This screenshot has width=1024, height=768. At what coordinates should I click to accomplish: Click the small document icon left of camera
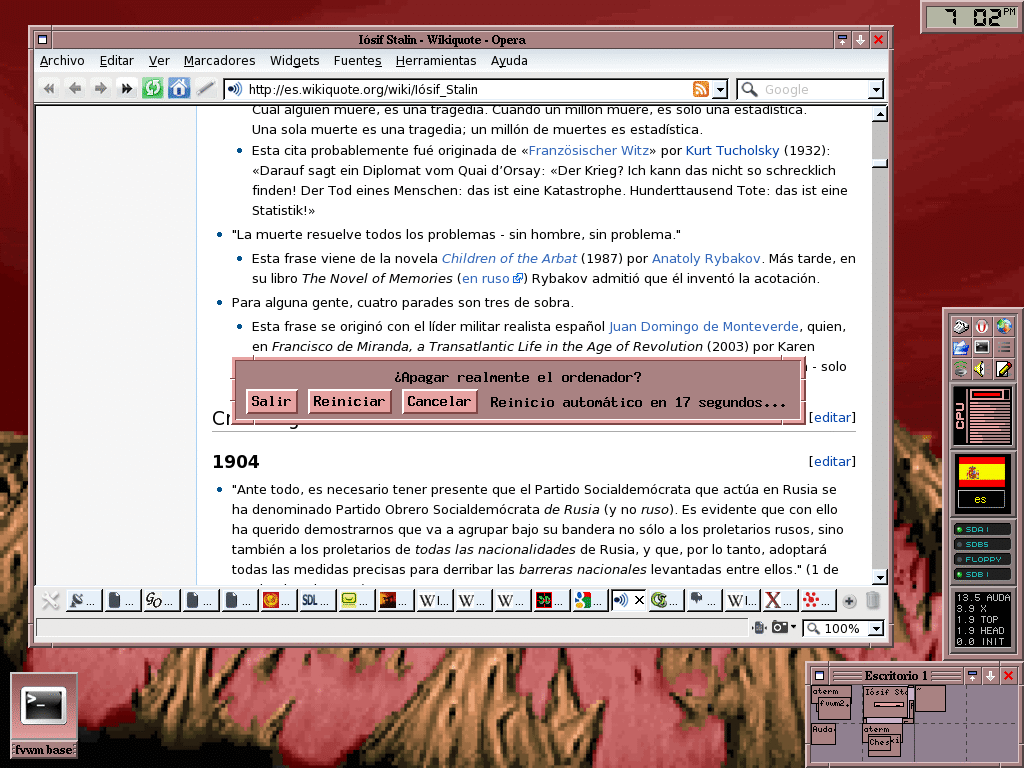(x=759, y=628)
